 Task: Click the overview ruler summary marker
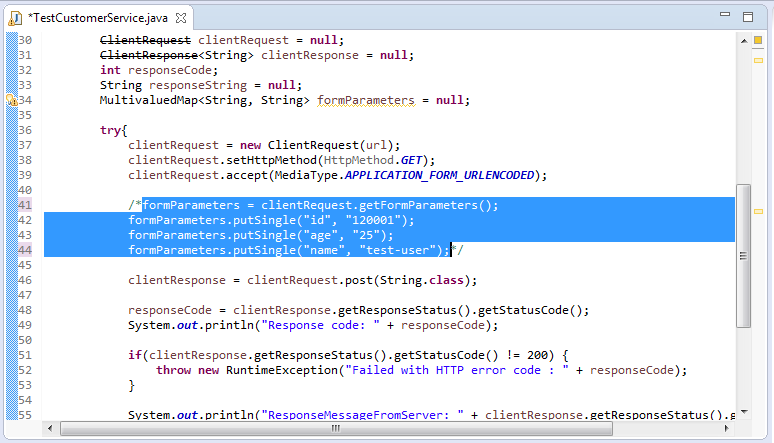tap(758, 40)
